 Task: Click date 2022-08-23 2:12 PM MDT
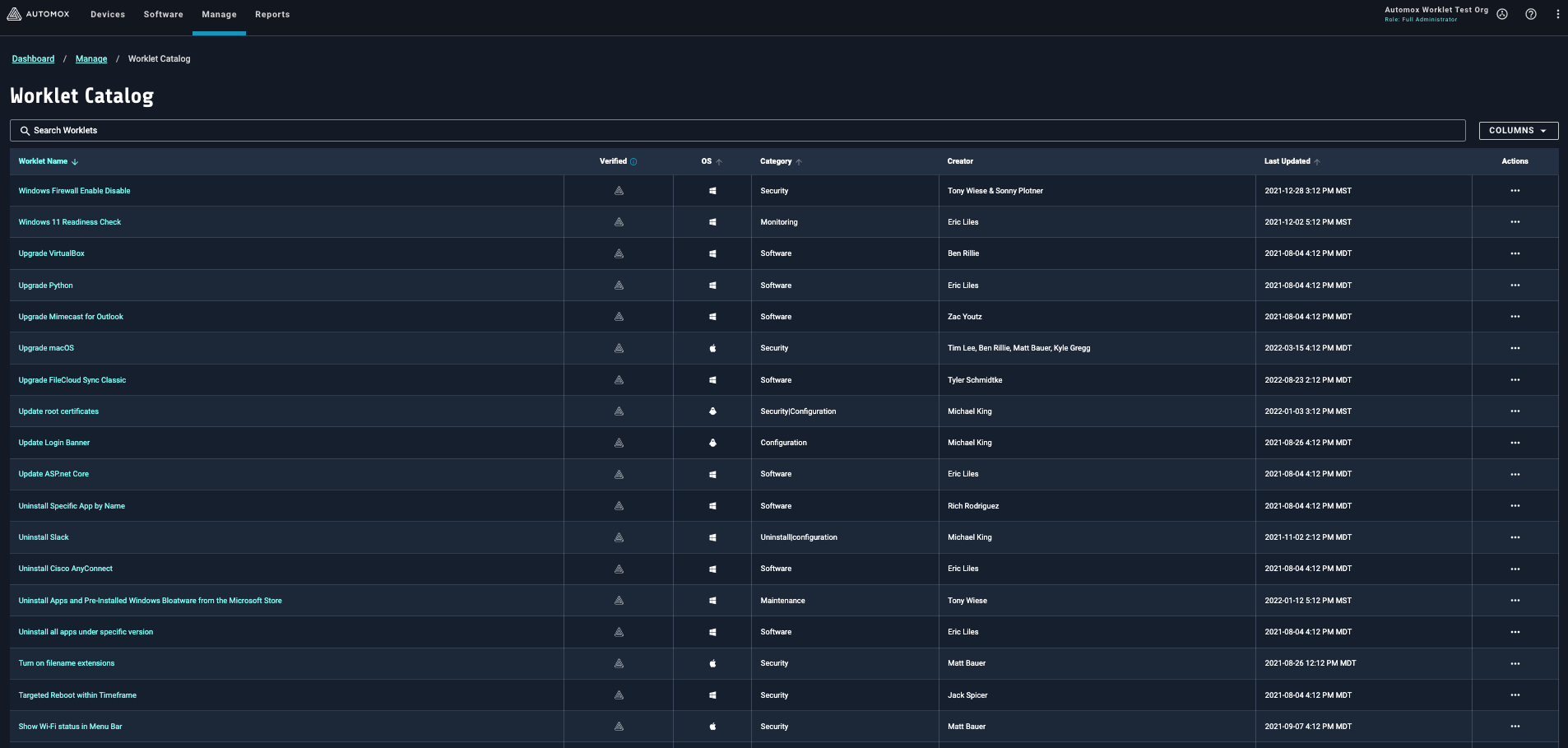tap(1308, 380)
